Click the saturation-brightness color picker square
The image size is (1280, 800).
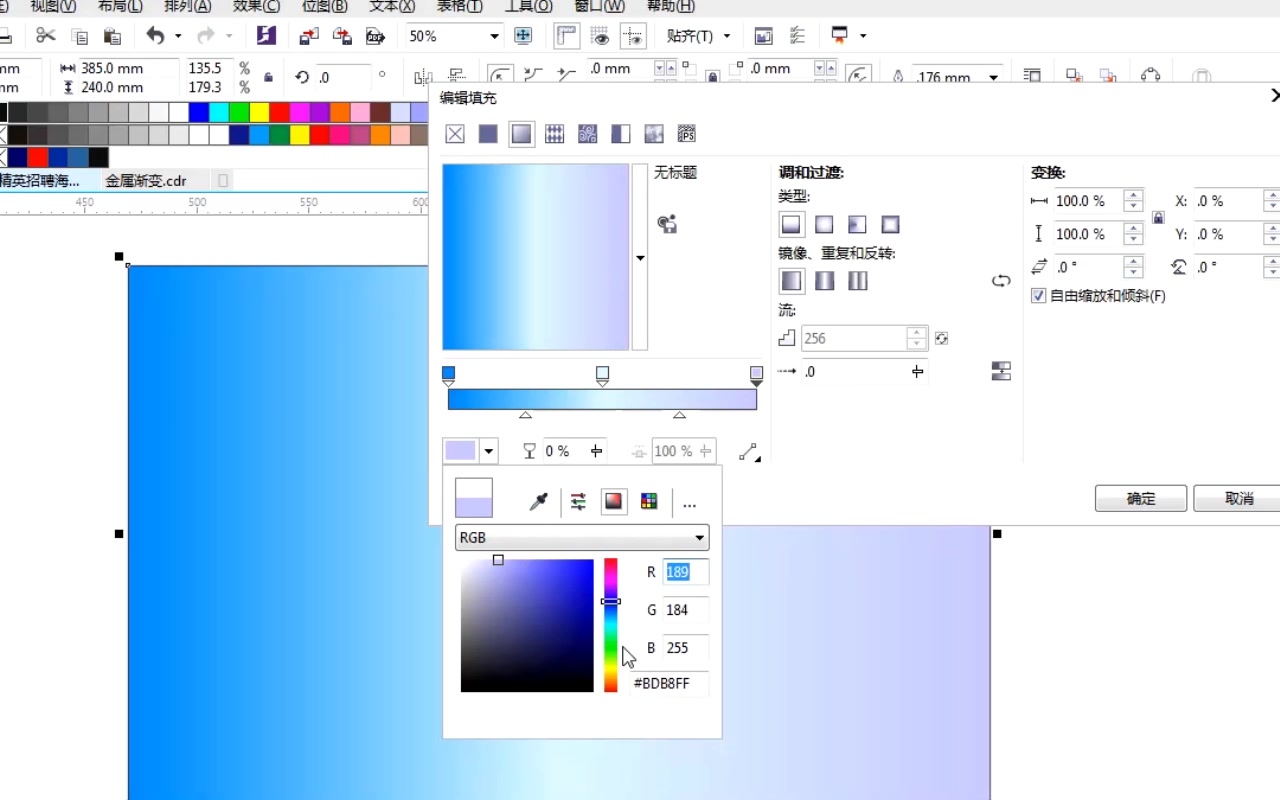click(x=527, y=625)
